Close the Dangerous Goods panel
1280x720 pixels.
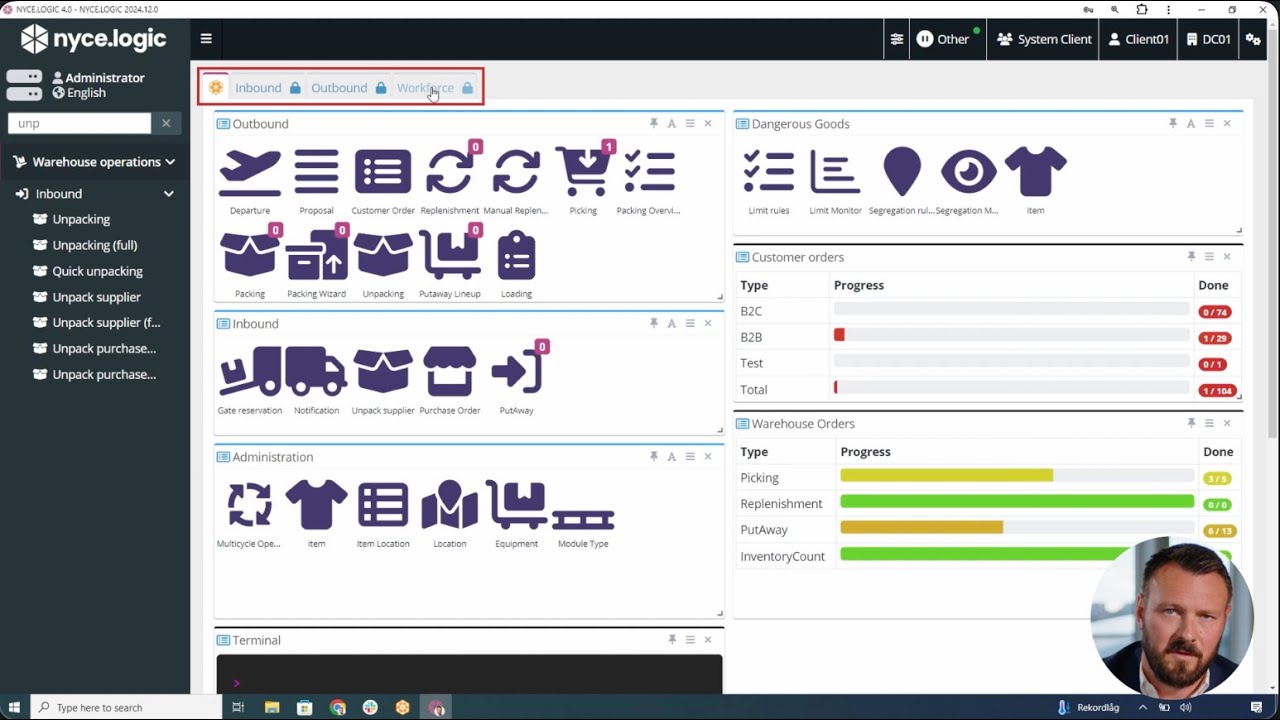click(1227, 123)
